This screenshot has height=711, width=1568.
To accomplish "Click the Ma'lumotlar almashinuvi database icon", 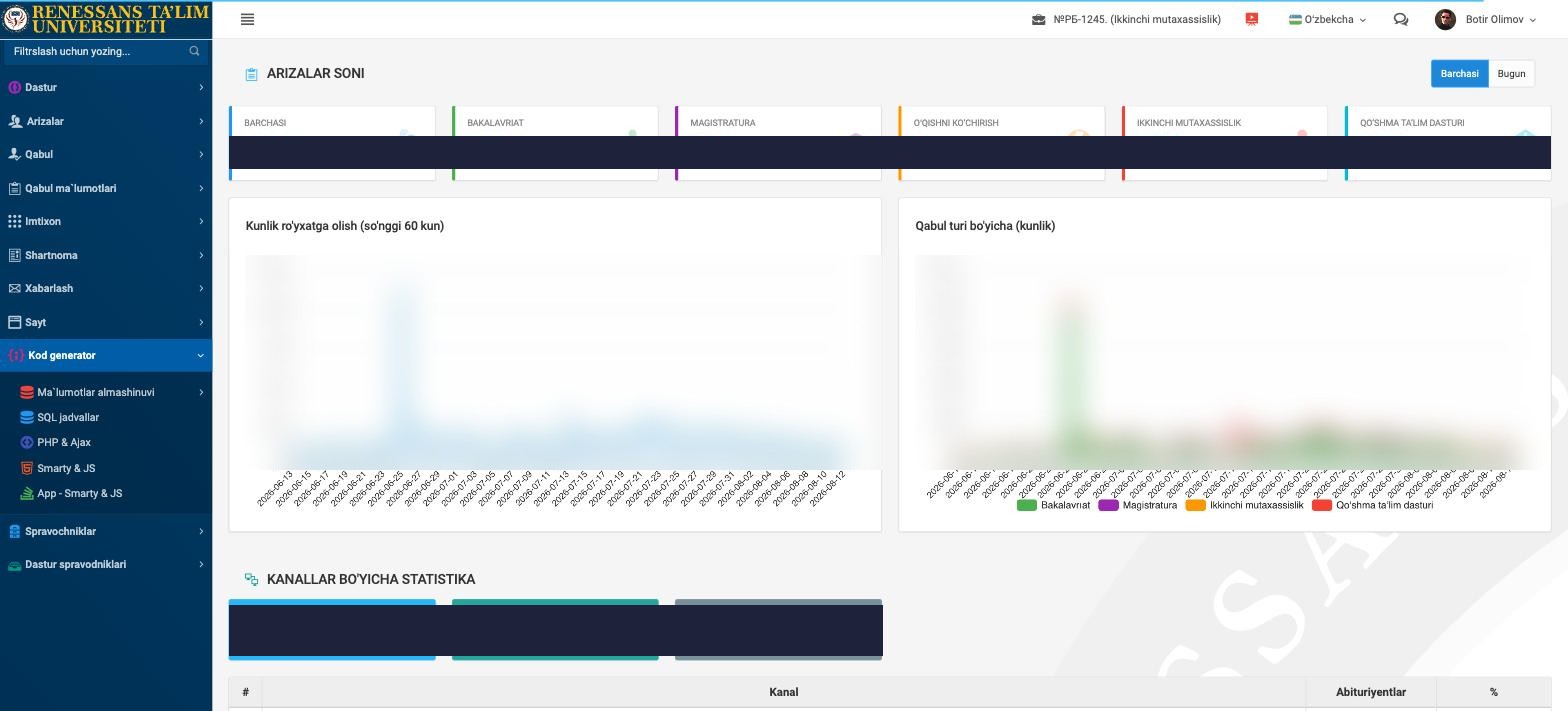I will coord(27,392).
